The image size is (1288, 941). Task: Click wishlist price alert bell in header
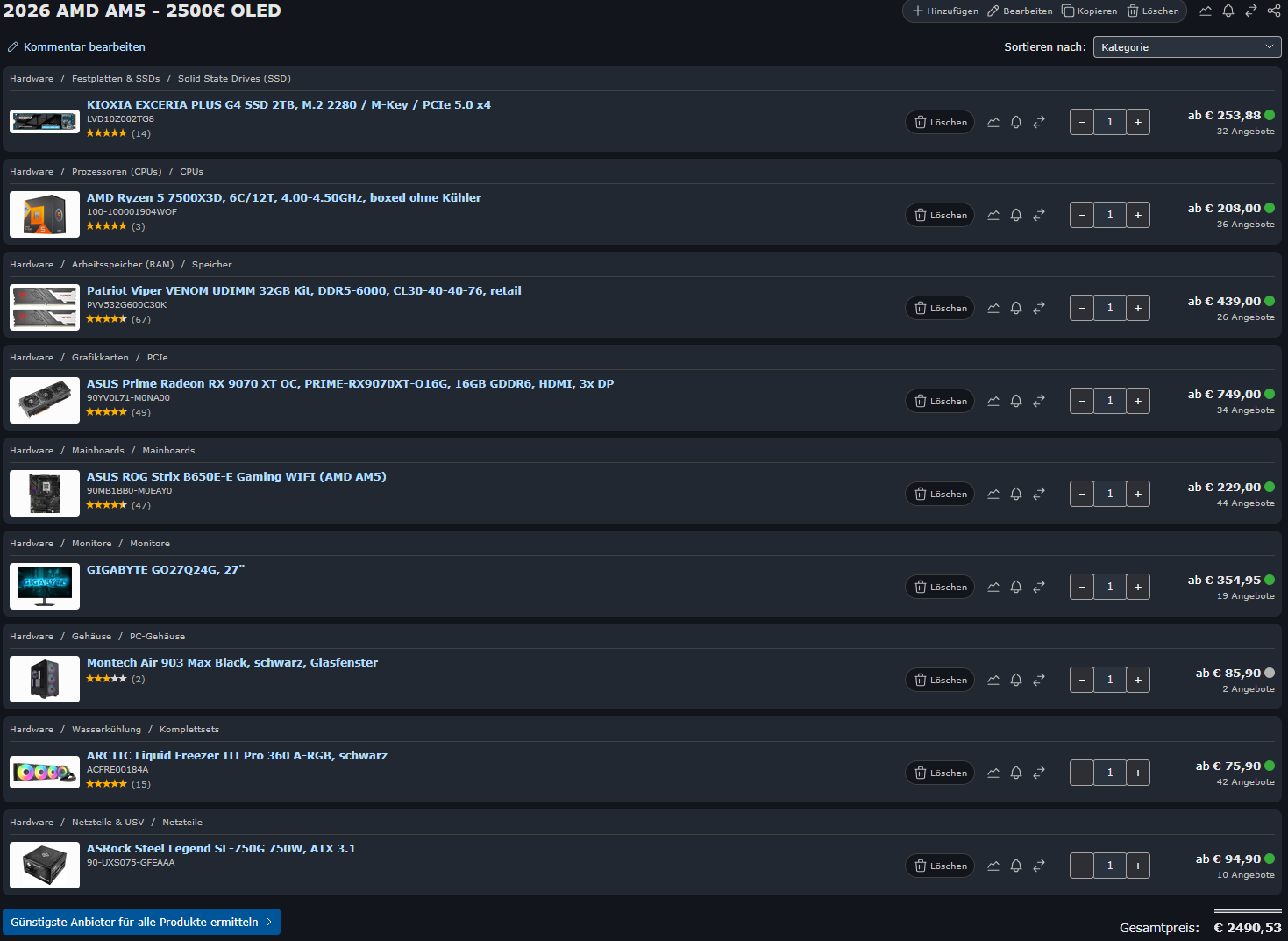coord(1228,11)
